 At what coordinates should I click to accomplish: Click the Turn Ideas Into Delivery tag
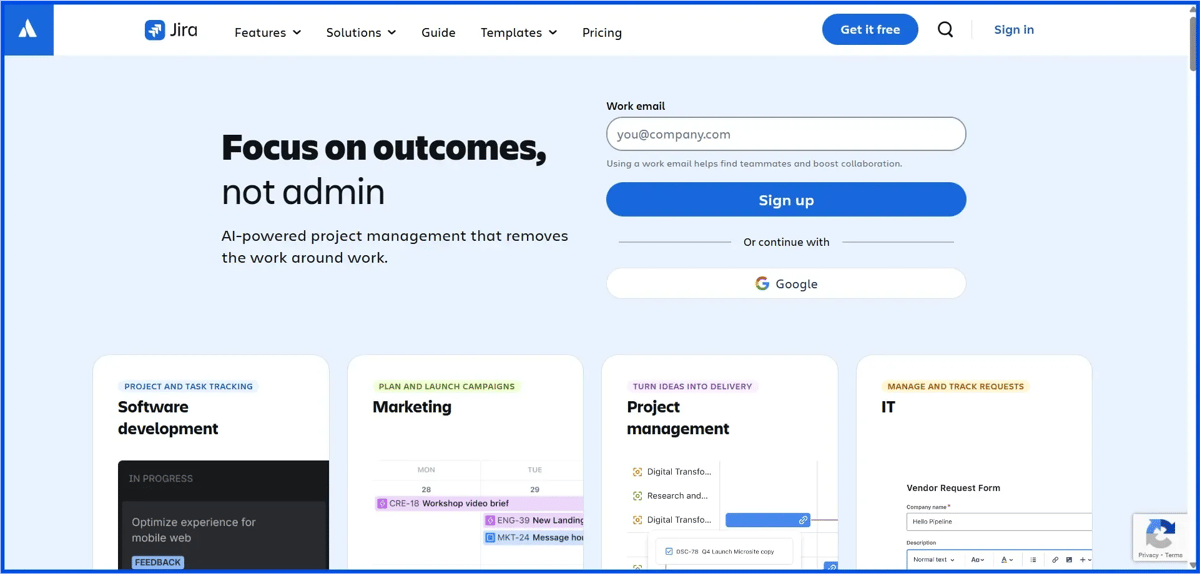pyautogui.click(x=692, y=386)
